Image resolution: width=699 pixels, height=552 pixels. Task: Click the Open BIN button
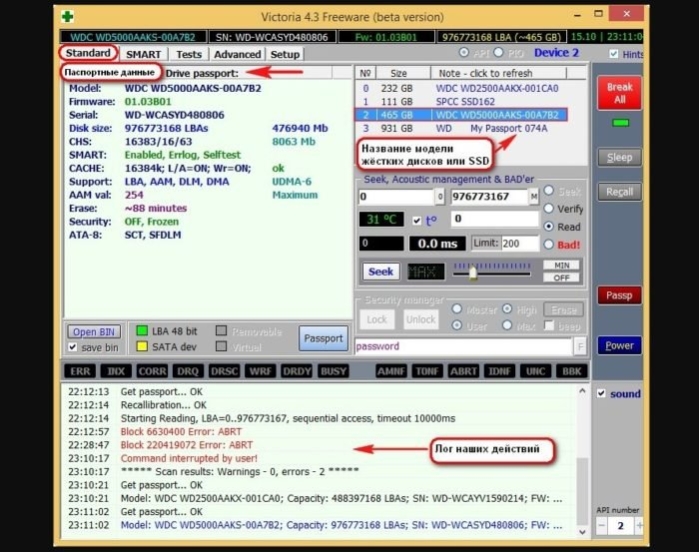click(94, 332)
